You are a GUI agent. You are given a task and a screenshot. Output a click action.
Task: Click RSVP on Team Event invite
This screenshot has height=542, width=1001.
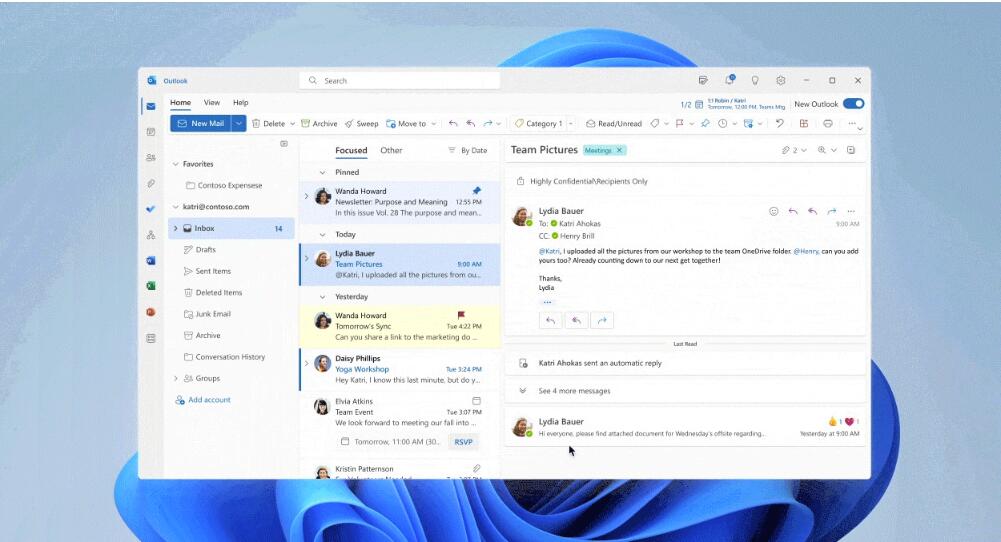463,442
